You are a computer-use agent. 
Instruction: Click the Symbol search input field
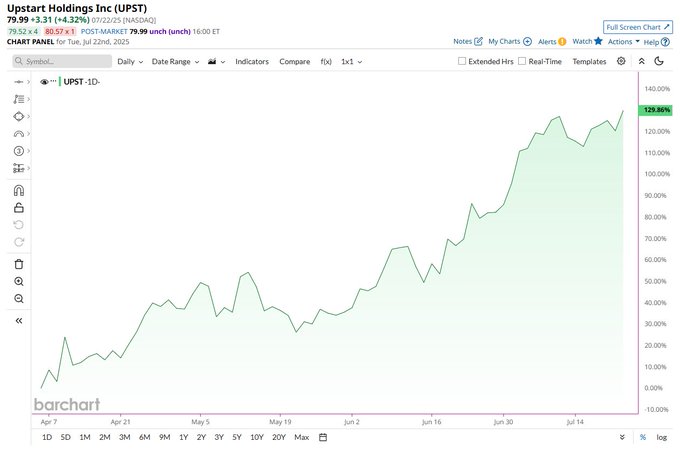(62, 61)
